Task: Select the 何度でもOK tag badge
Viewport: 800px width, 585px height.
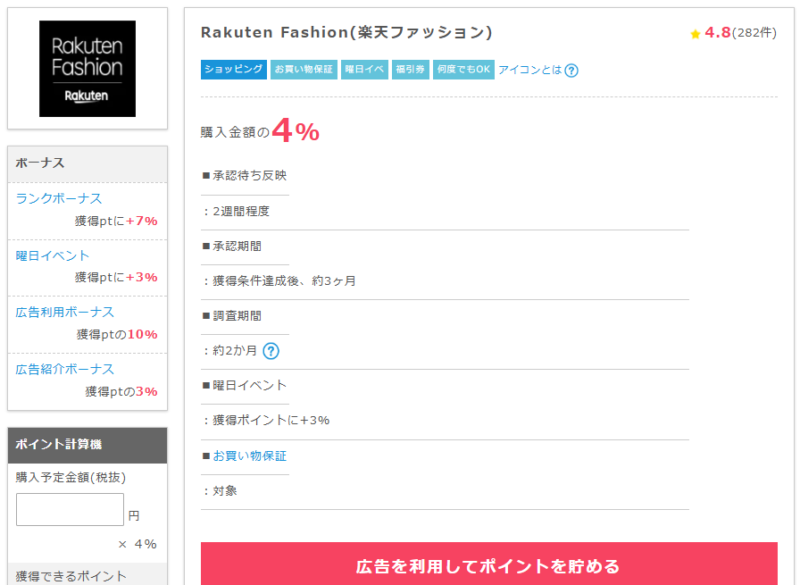Action: pos(464,69)
